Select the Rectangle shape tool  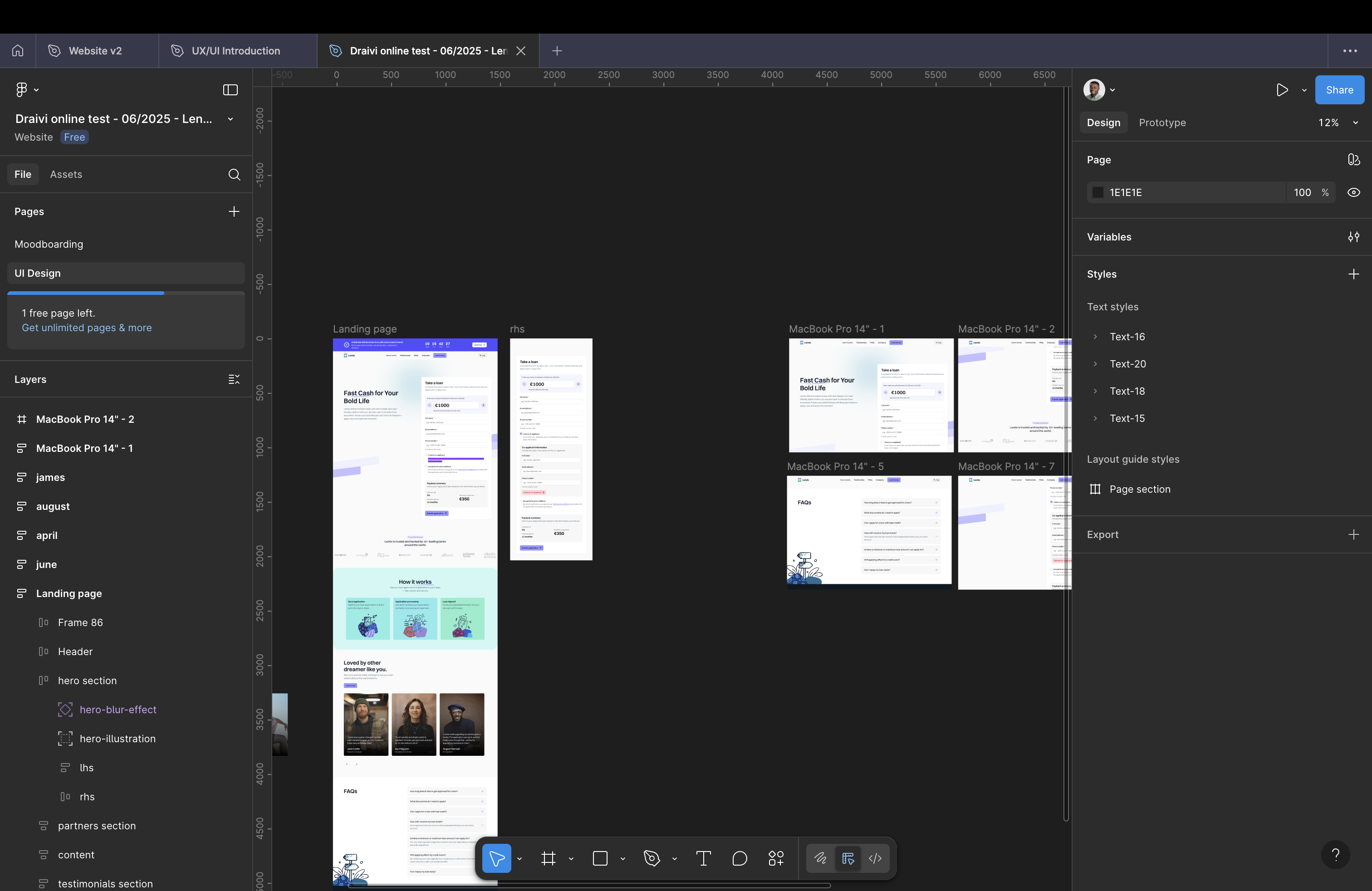[x=601, y=858]
